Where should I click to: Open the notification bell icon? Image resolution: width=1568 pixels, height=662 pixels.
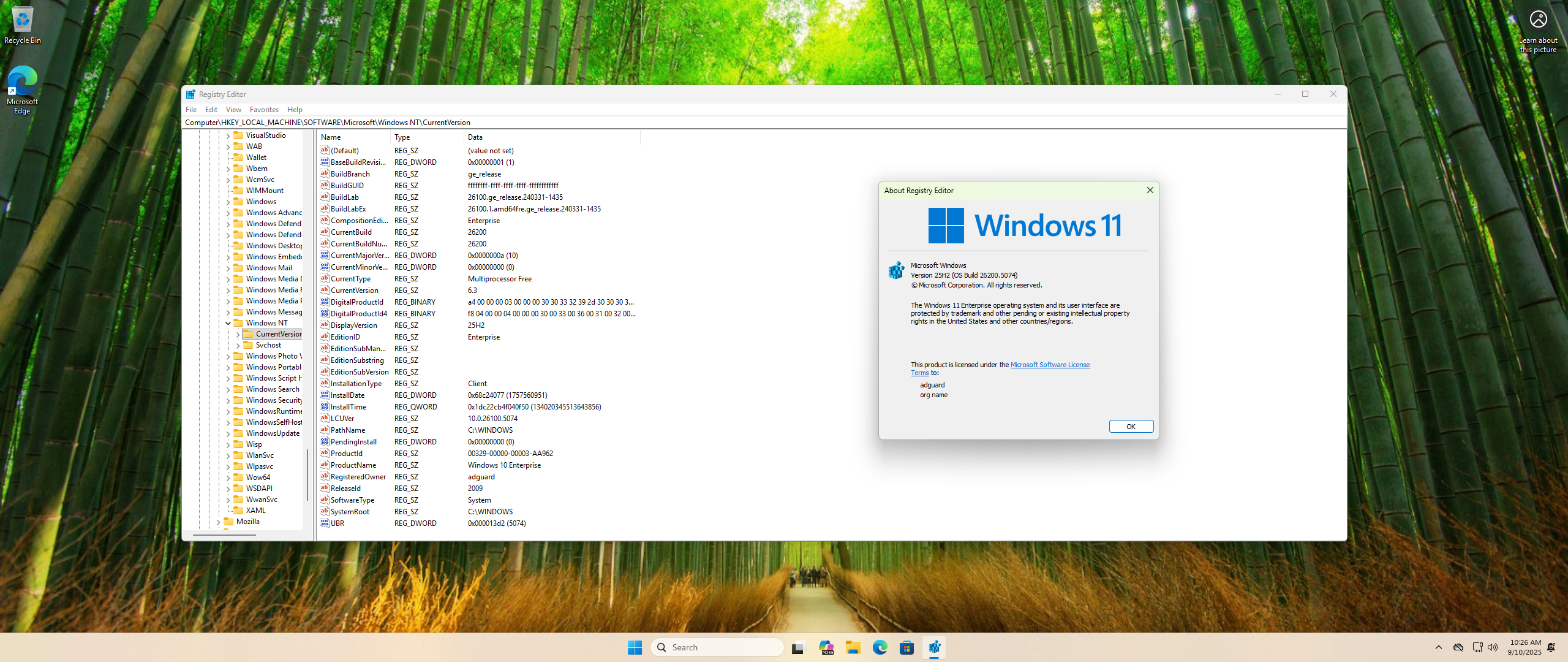pyautogui.click(x=1551, y=647)
